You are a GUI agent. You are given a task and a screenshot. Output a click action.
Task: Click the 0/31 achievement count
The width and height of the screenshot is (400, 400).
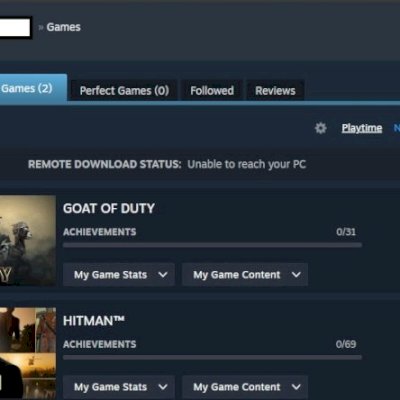(346, 232)
